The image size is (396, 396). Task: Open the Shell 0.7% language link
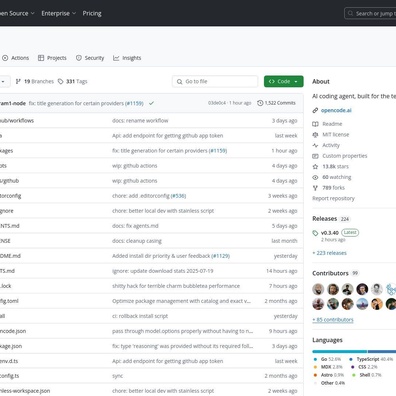[367, 375]
